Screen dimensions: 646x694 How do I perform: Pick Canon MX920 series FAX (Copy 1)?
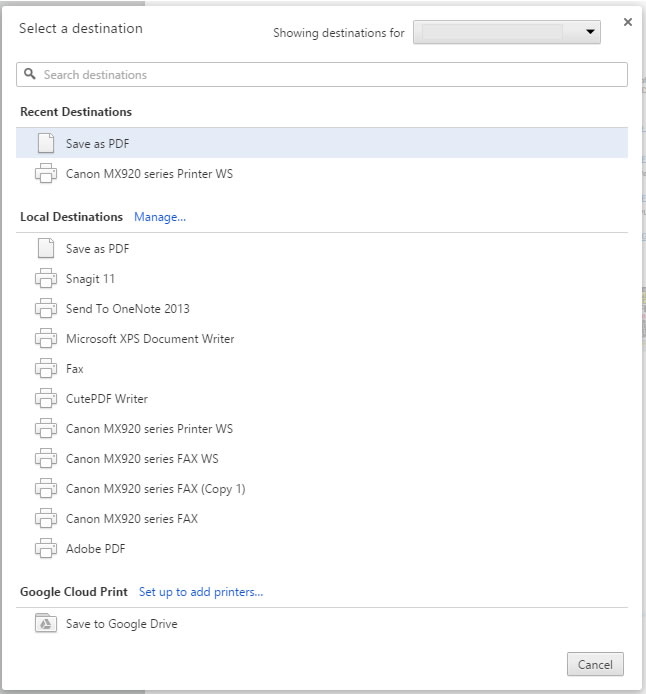[322, 489]
